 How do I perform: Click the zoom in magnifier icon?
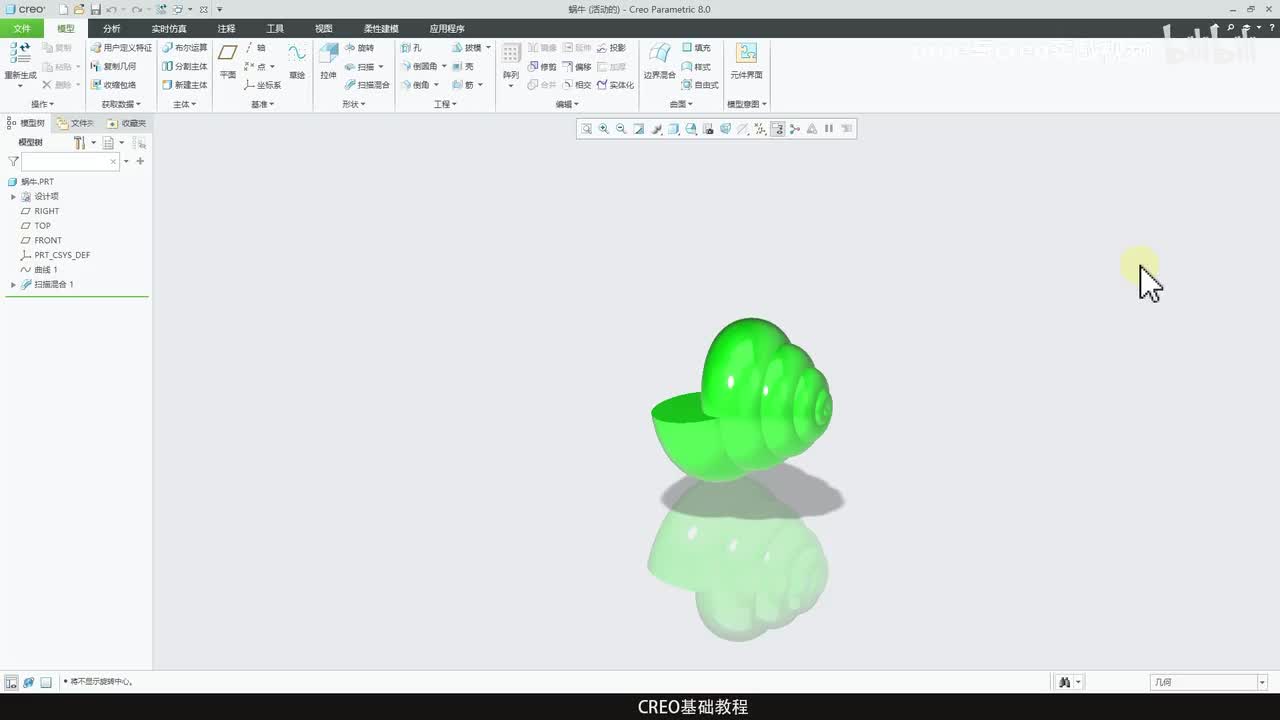tap(604, 129)
